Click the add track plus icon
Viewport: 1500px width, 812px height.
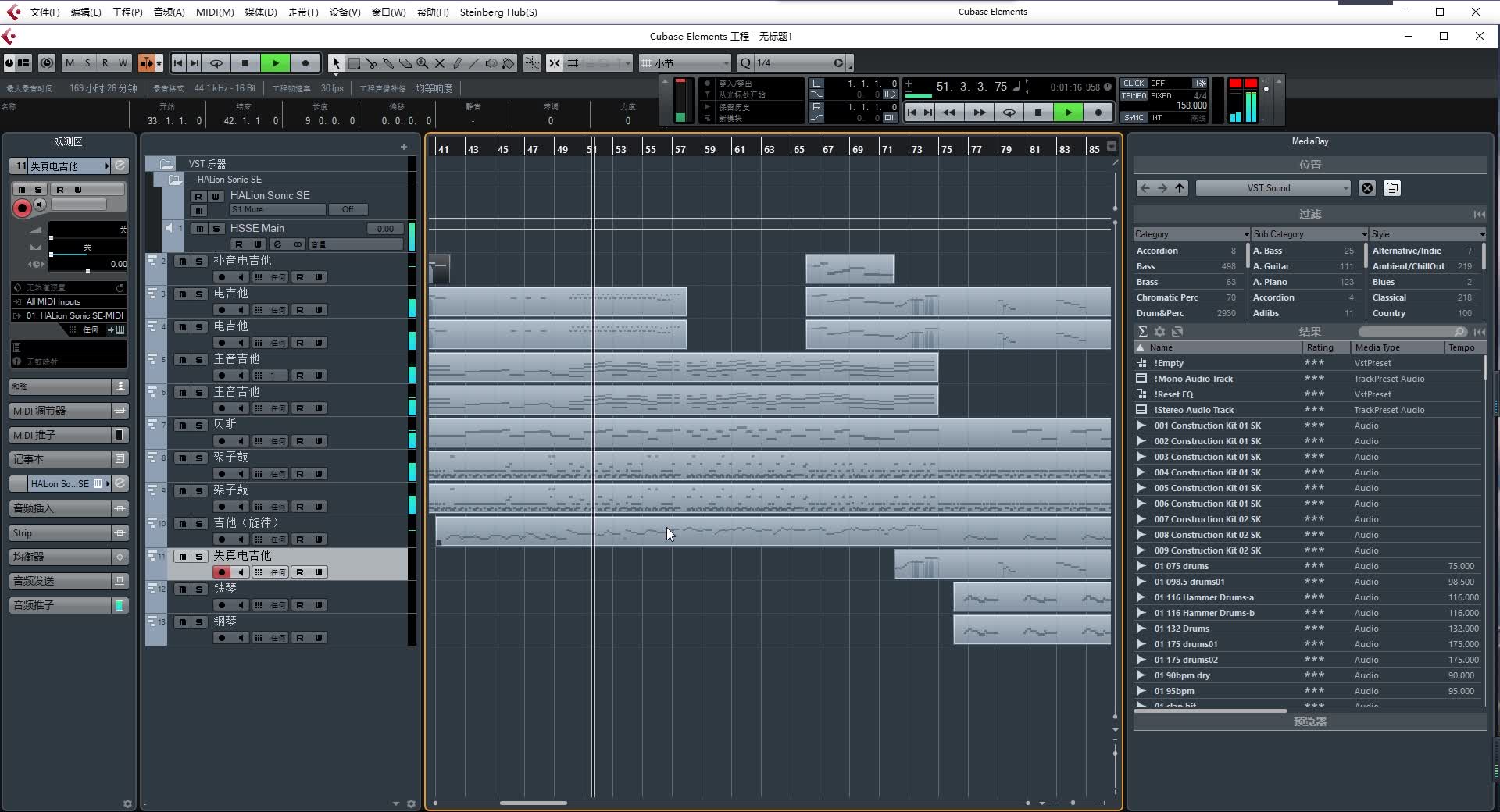(404, 147)
